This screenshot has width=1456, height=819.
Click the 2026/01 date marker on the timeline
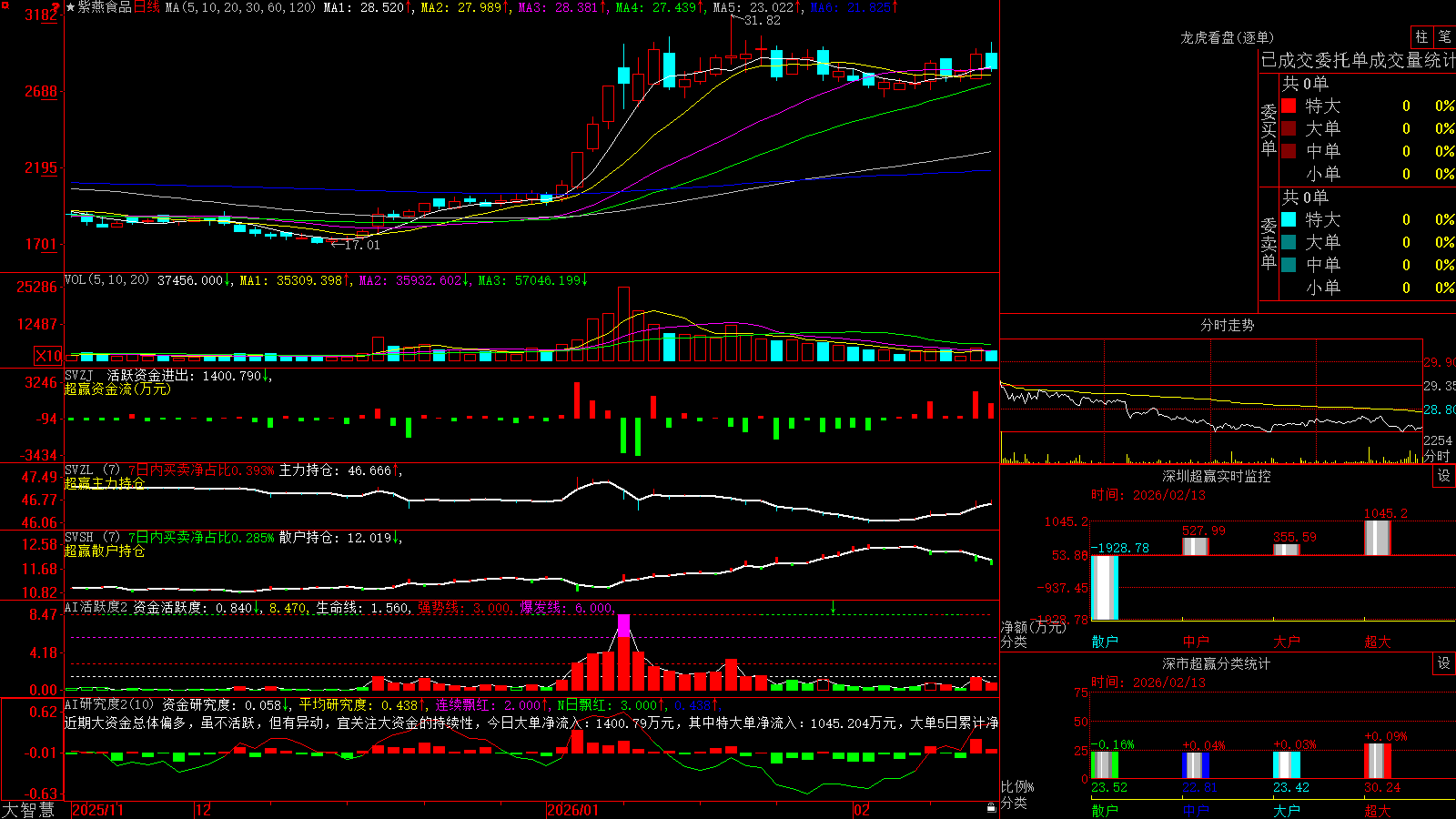tap(573, 810)
